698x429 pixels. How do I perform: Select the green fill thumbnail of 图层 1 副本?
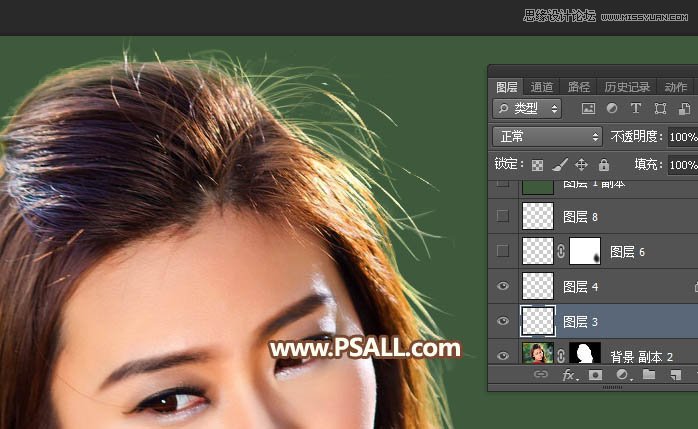click(538, 187)
